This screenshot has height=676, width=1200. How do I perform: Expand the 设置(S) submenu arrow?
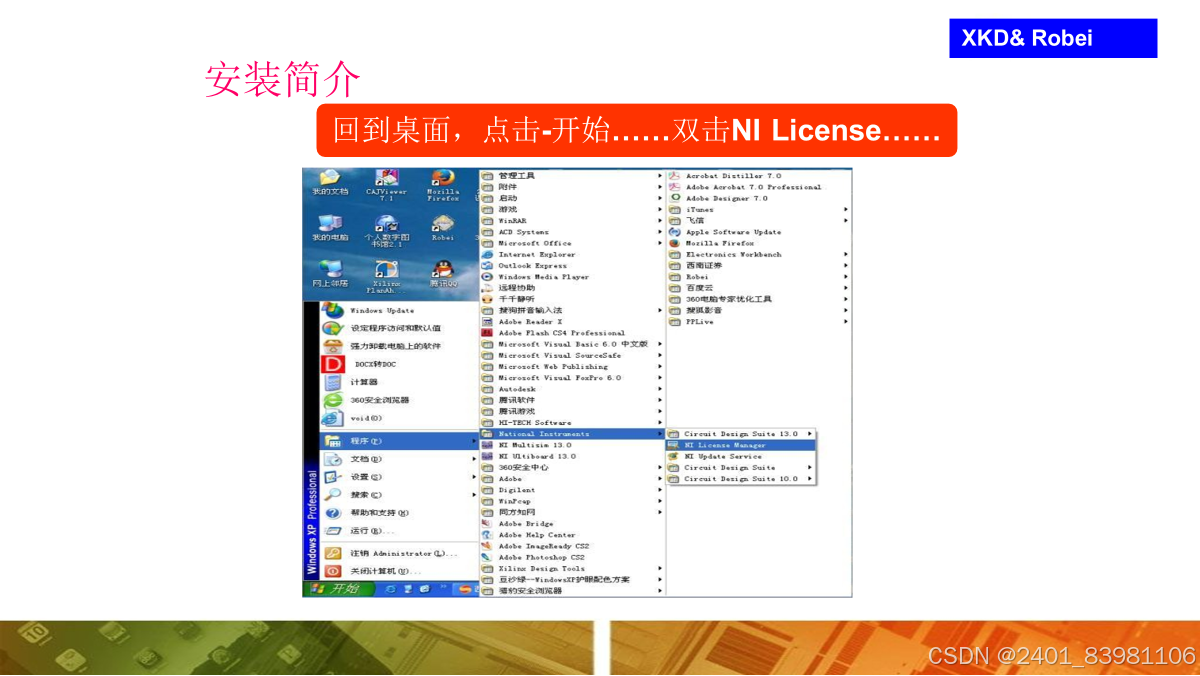[473, 477]
